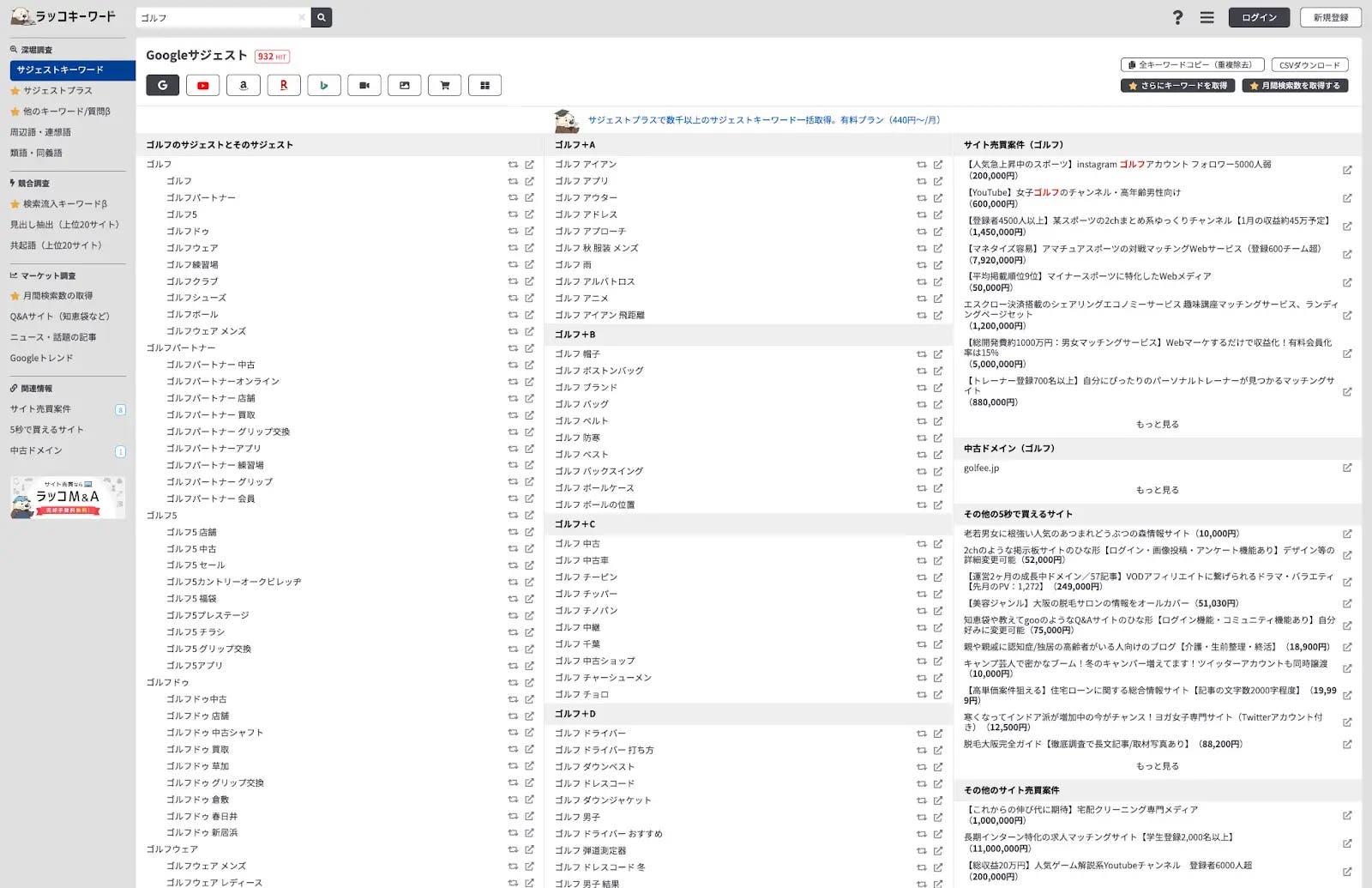This screenshot has width=1372, height=888.
Task: Go to Googleトレンド in sidebar
Action: [x=41, y=358]
